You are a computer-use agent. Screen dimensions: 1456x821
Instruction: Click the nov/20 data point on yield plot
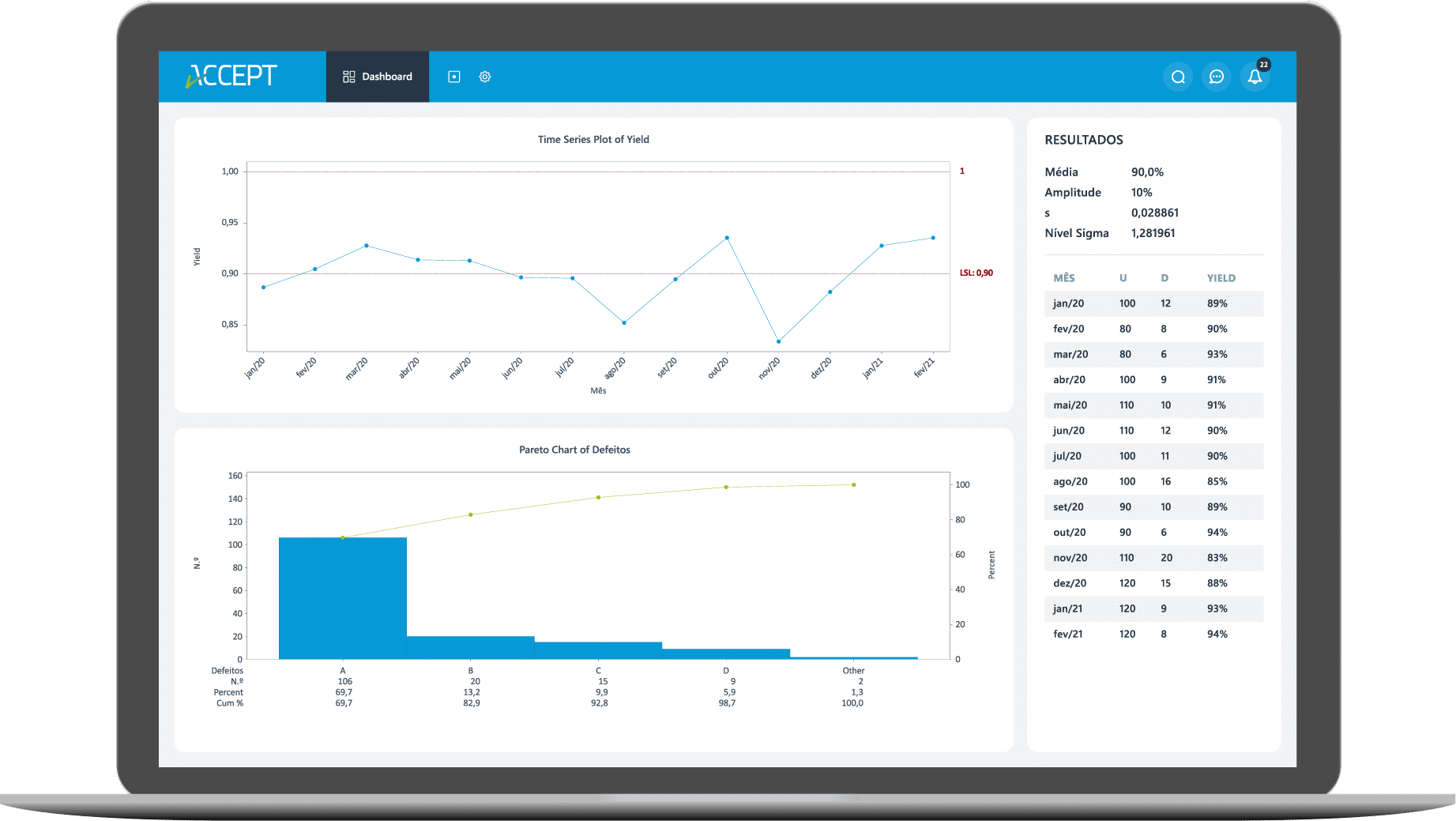tap(779, 341)
